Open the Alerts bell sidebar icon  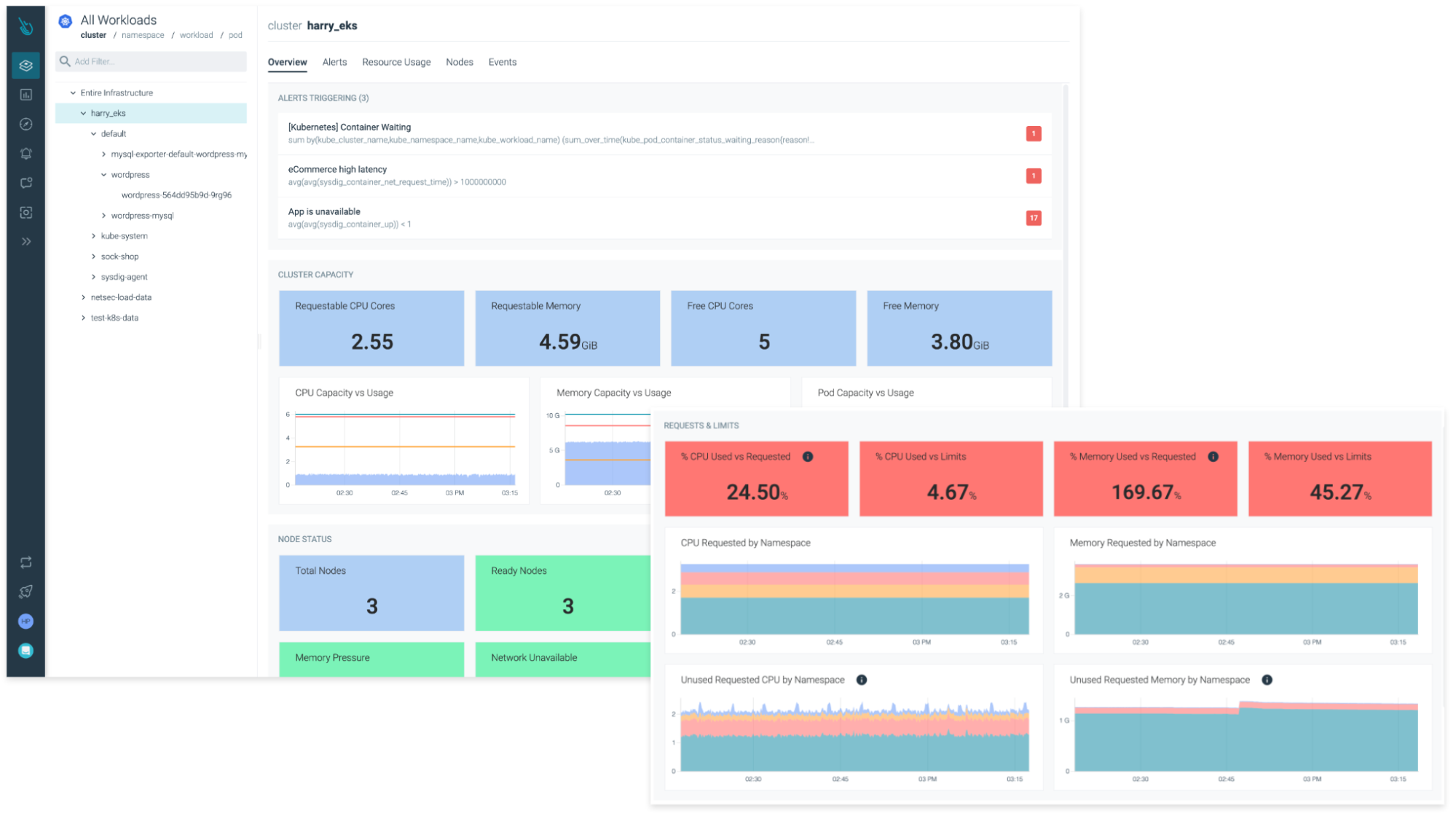pyautogui.click(x=25, y=154)
